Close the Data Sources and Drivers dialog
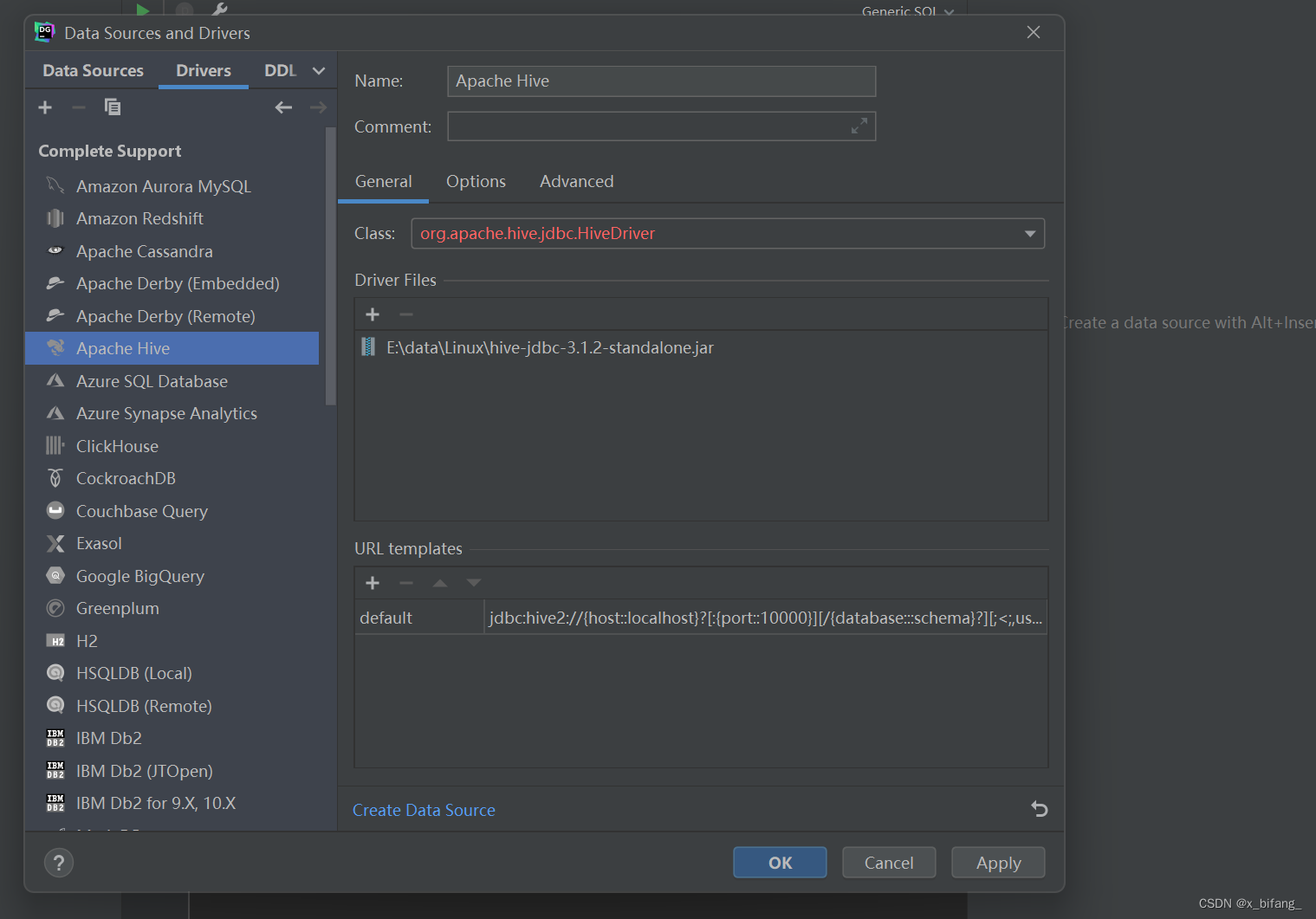This screenshot has height=919, width=1316. click(1034, 32)
